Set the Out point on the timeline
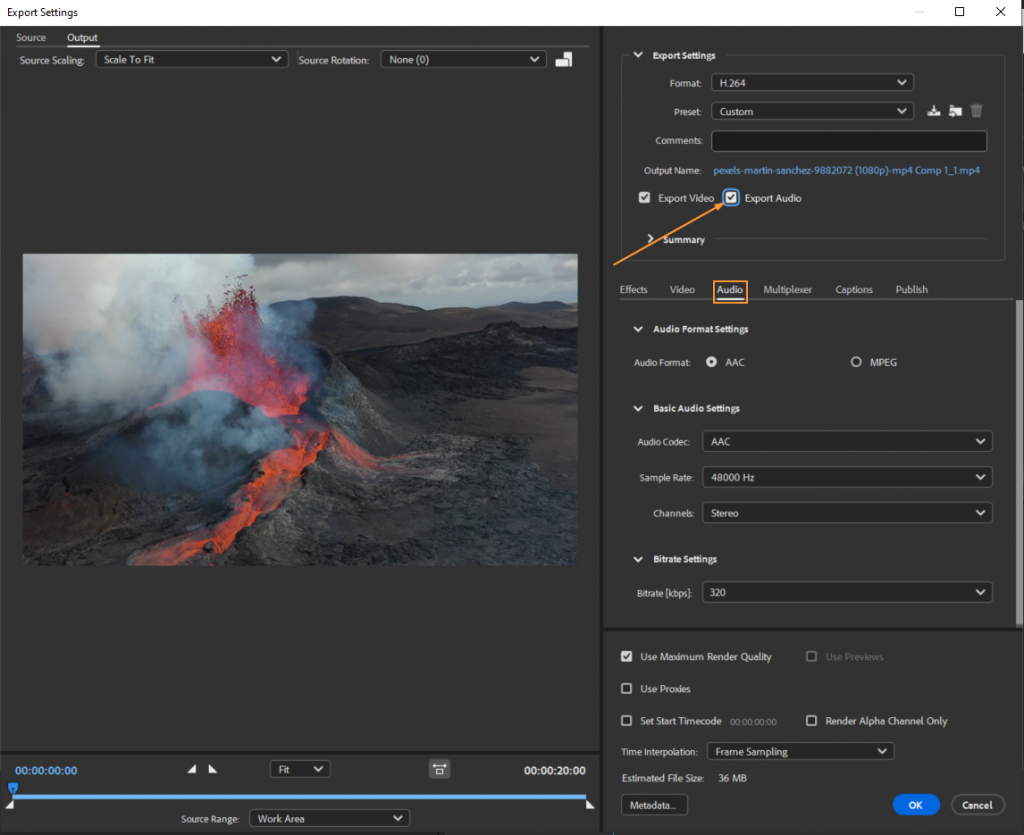Screen dimensions: 1024x835 211,769
